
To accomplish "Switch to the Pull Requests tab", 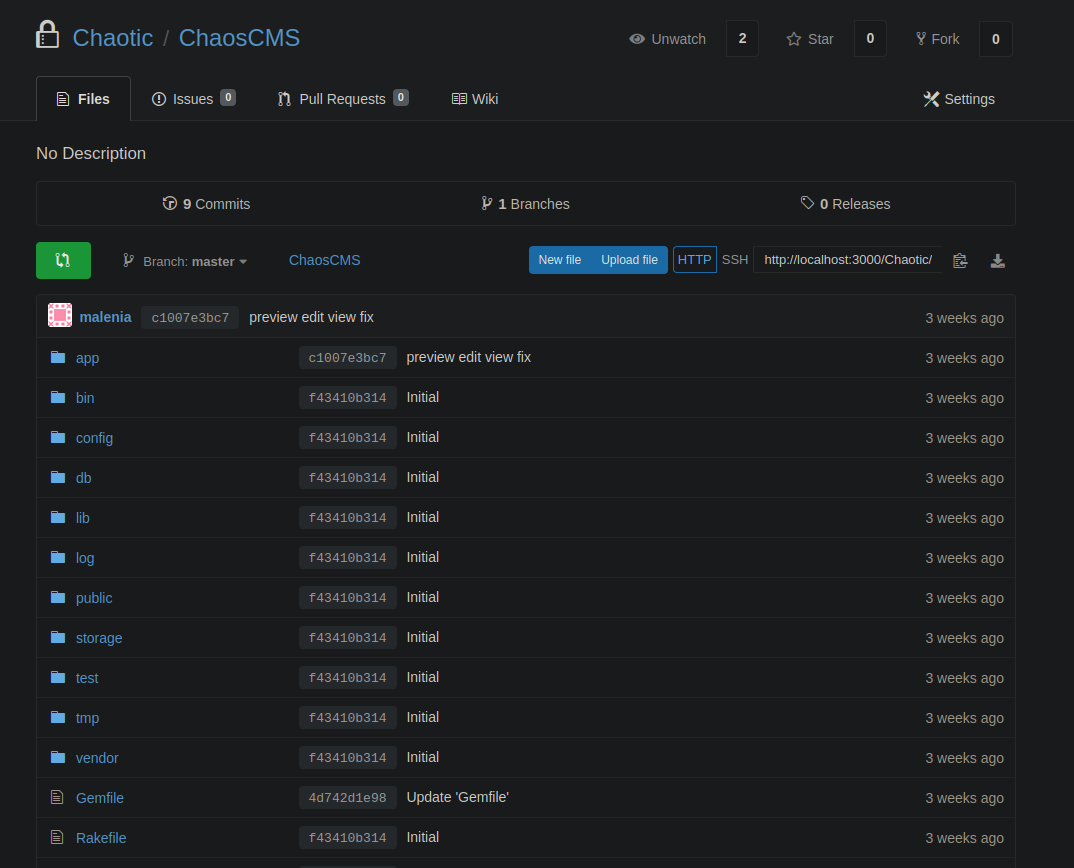I will (343, 99).
